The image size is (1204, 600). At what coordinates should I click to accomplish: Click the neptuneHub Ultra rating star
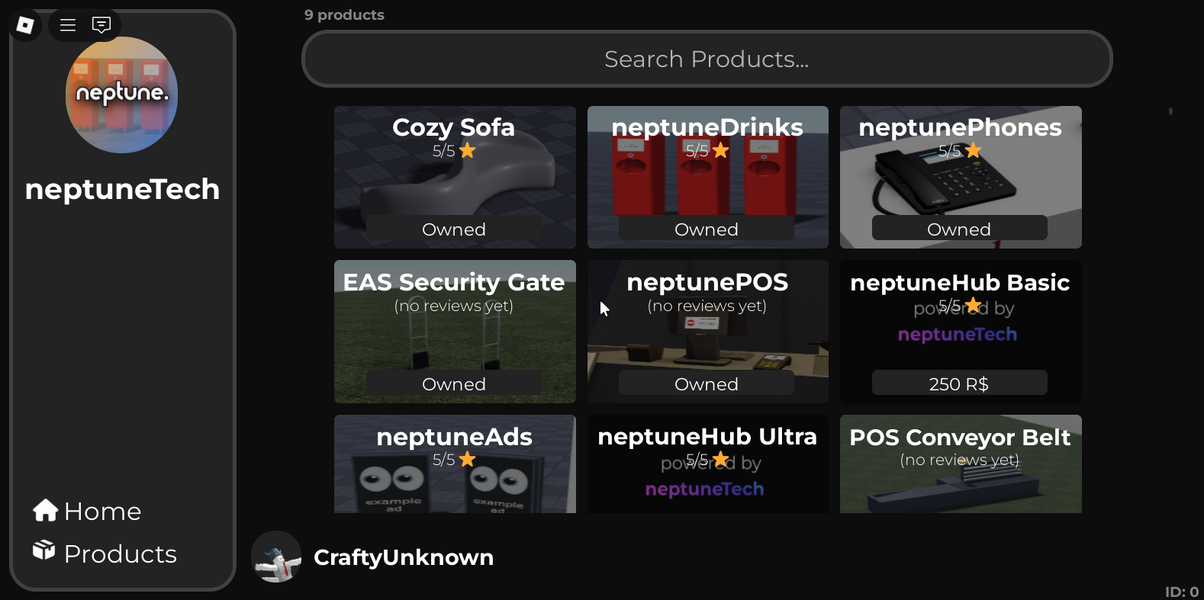[720, 459]
